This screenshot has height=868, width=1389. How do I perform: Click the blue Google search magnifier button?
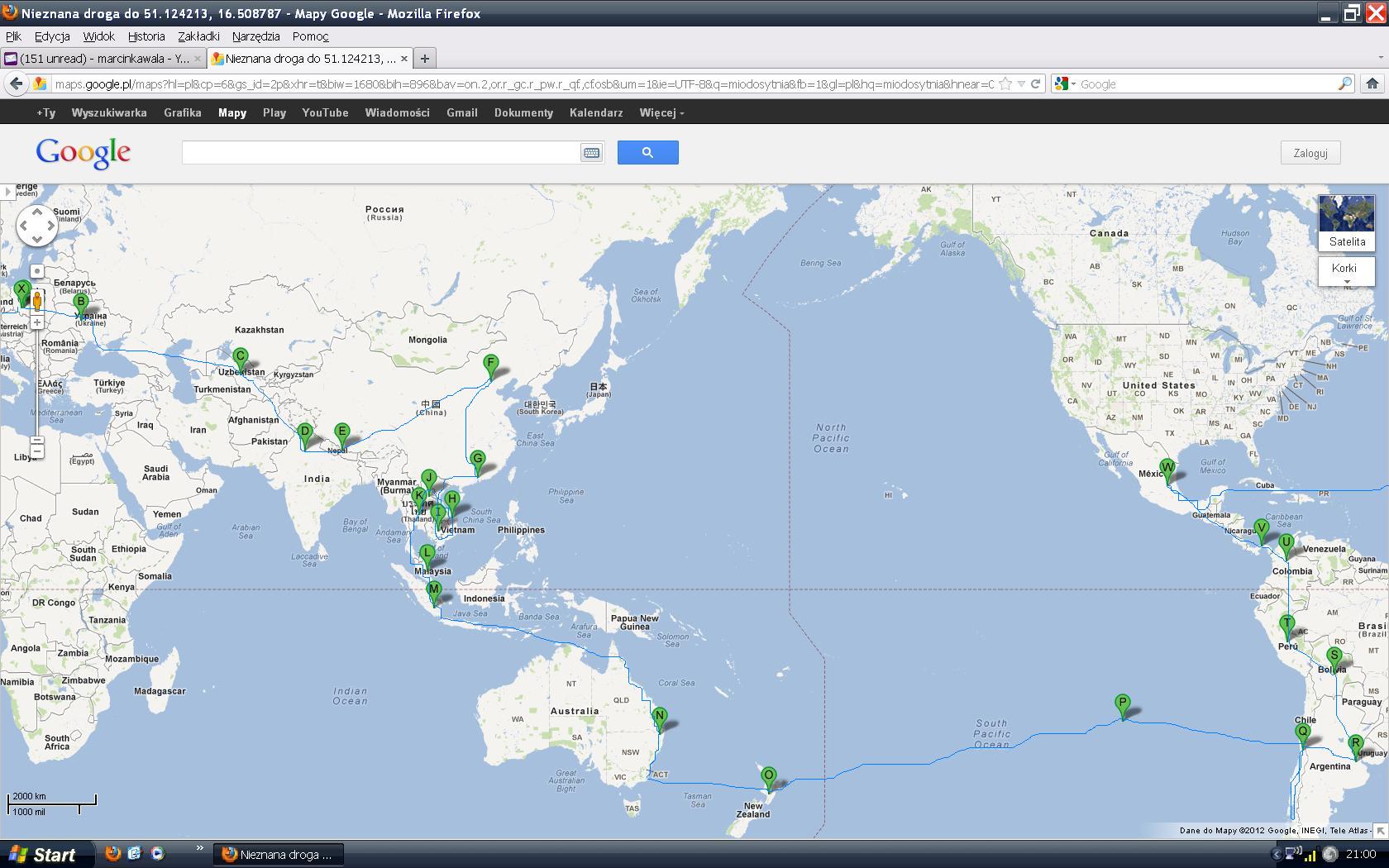[647, 152]
